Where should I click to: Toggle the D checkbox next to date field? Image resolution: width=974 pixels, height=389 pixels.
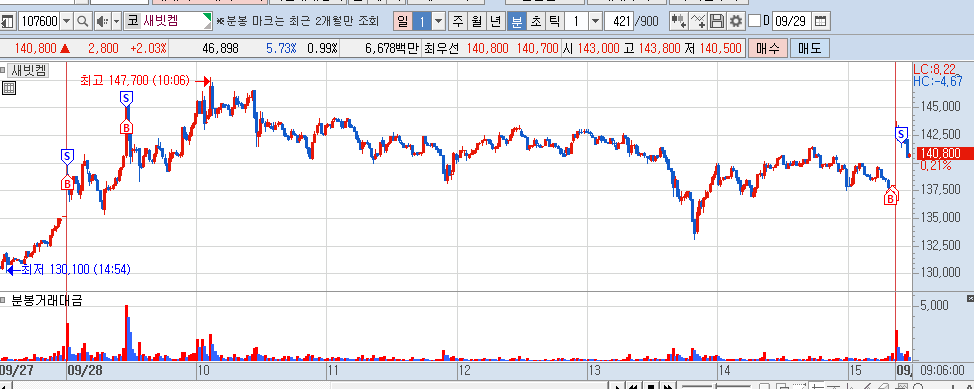754,22
